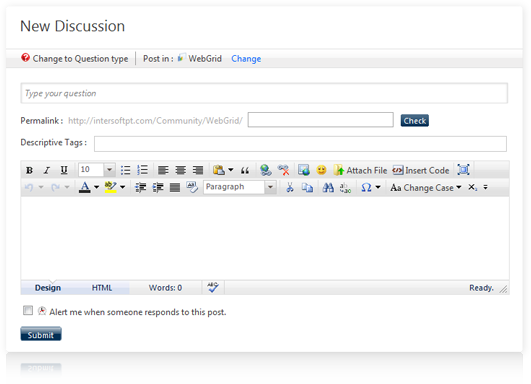Justify the text alignment
The image size is (531, 384).
coord(175,187)
